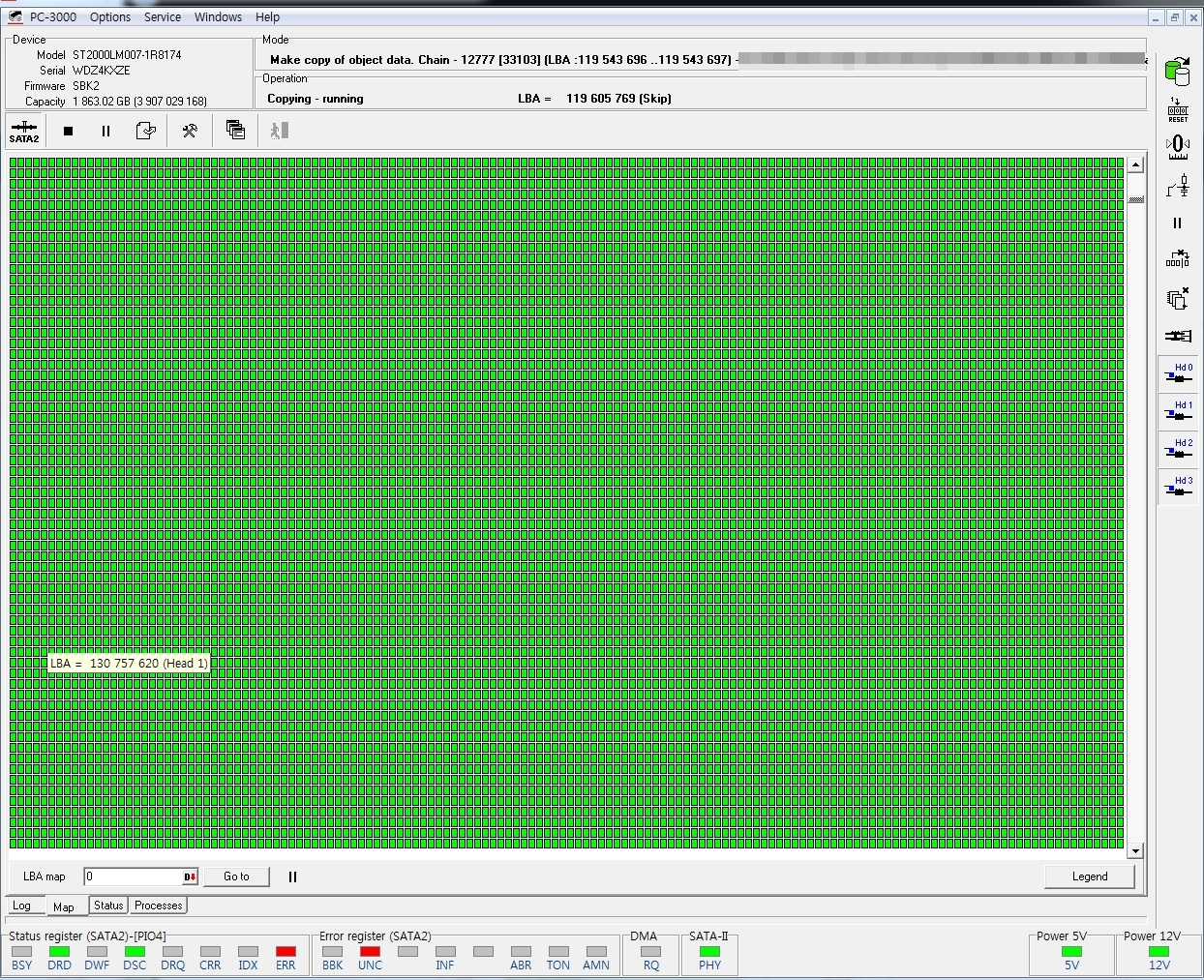
Task: Click the map scrollbar up arrow
Action: (1135, 164)
